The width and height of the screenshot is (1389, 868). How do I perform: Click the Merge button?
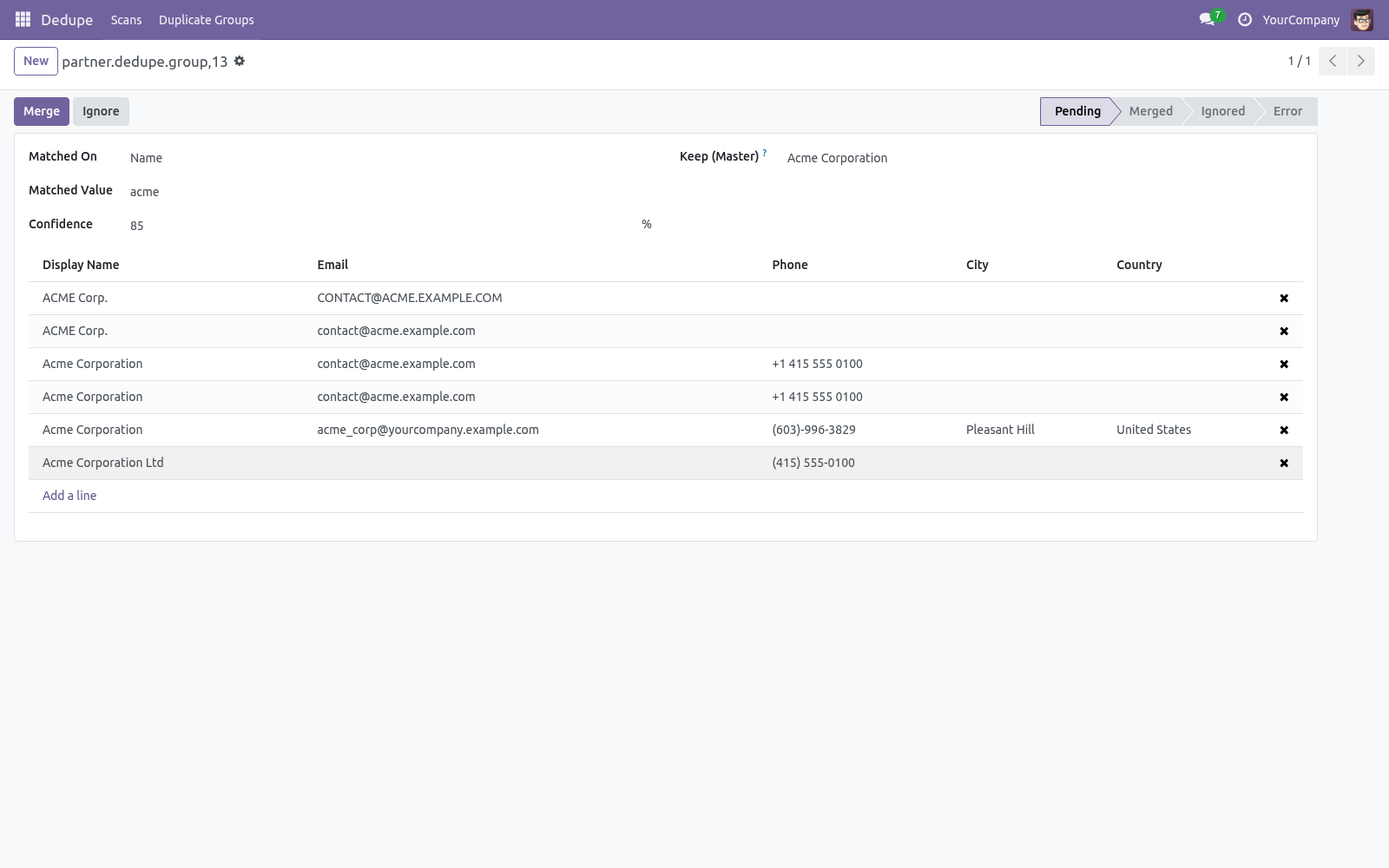pos(42,111)
